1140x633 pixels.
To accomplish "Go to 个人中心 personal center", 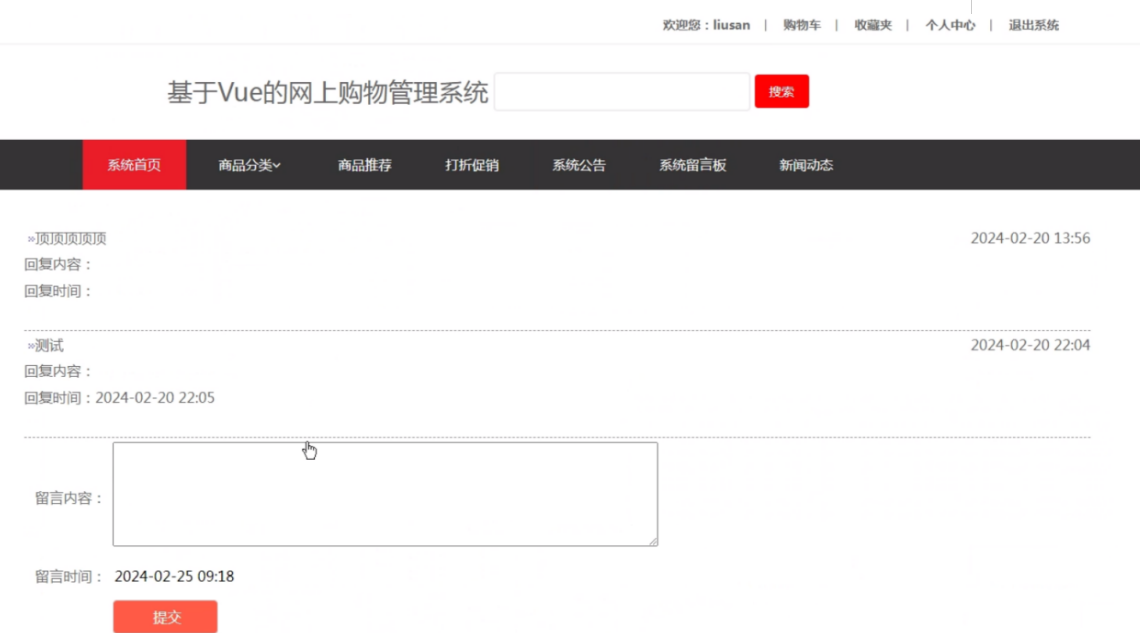I will click(x=950, y=25).
